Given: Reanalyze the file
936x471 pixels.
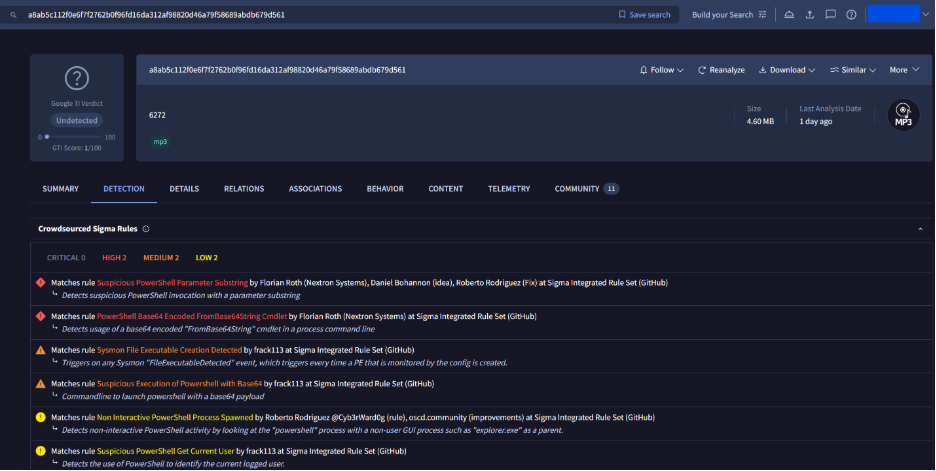Looking at the screenshot, I should click(721, 70).
